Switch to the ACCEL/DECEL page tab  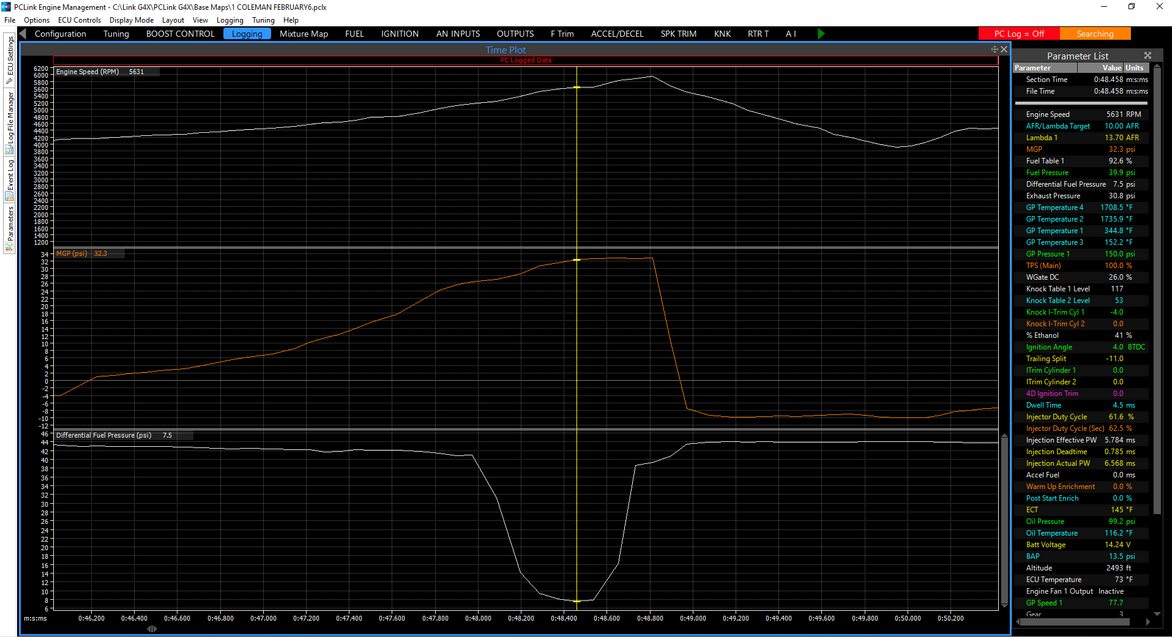click(617, 34)
